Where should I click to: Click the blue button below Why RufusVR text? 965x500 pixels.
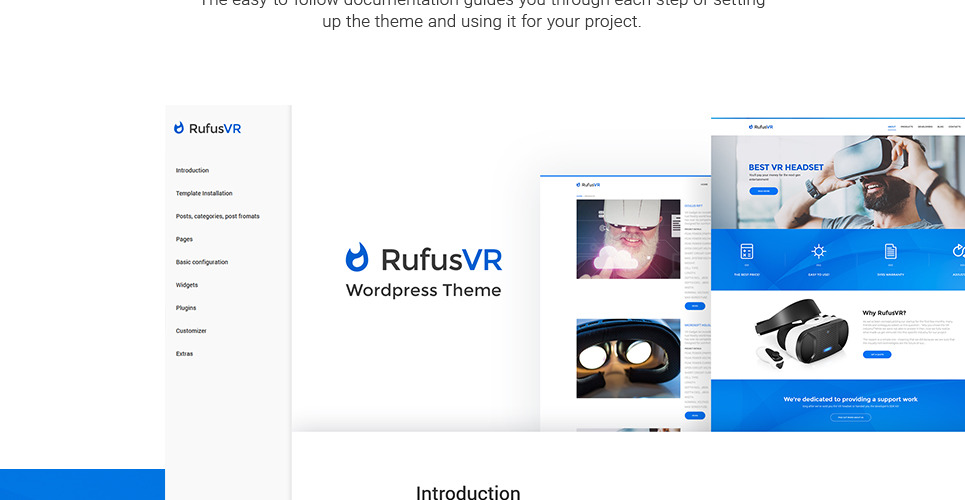tap(876, 354)
